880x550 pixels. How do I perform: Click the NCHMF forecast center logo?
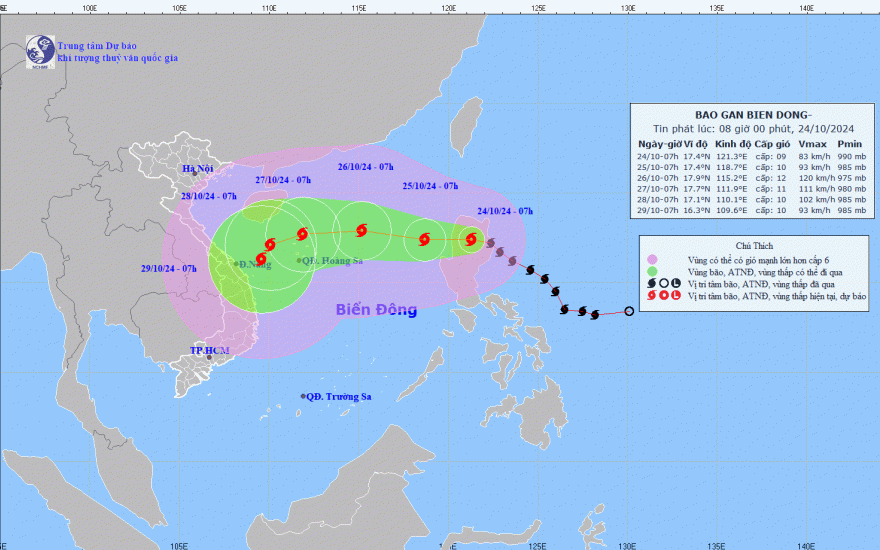(40, 52)
